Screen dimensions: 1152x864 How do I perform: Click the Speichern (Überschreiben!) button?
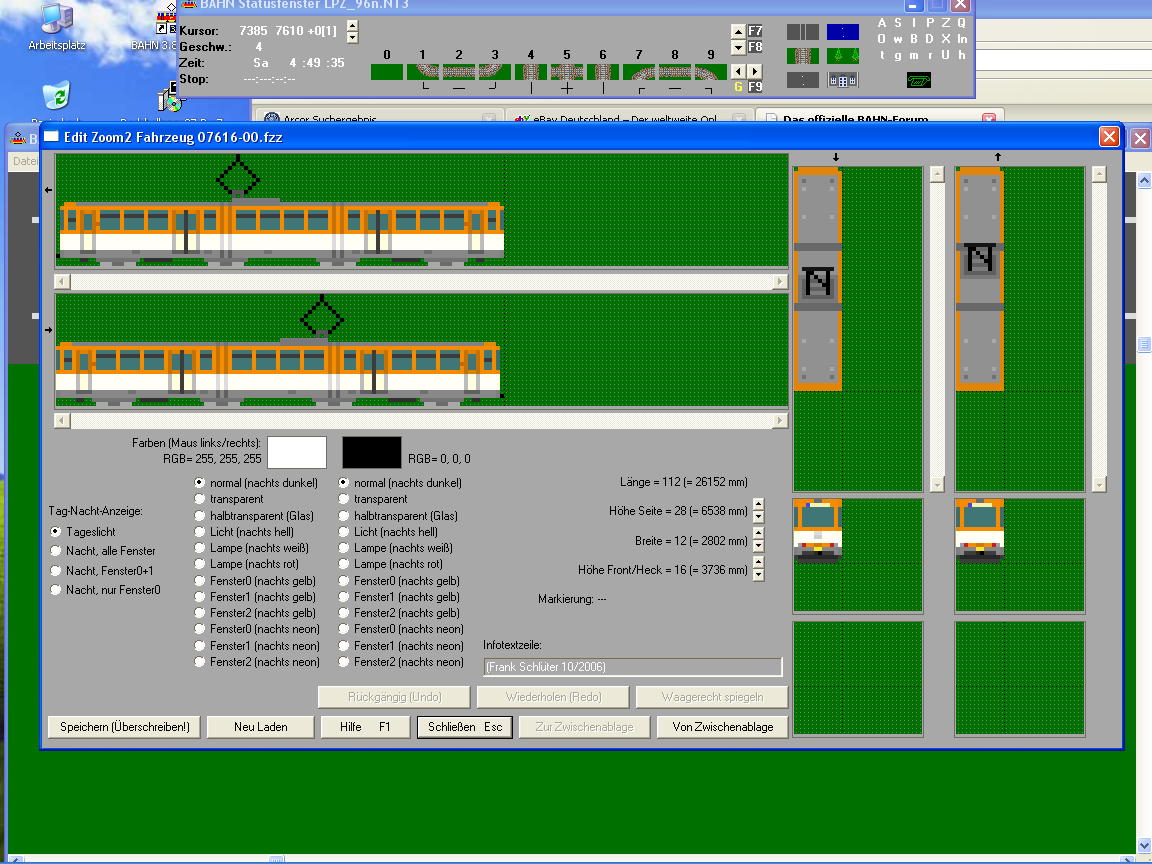pos(125,727)
